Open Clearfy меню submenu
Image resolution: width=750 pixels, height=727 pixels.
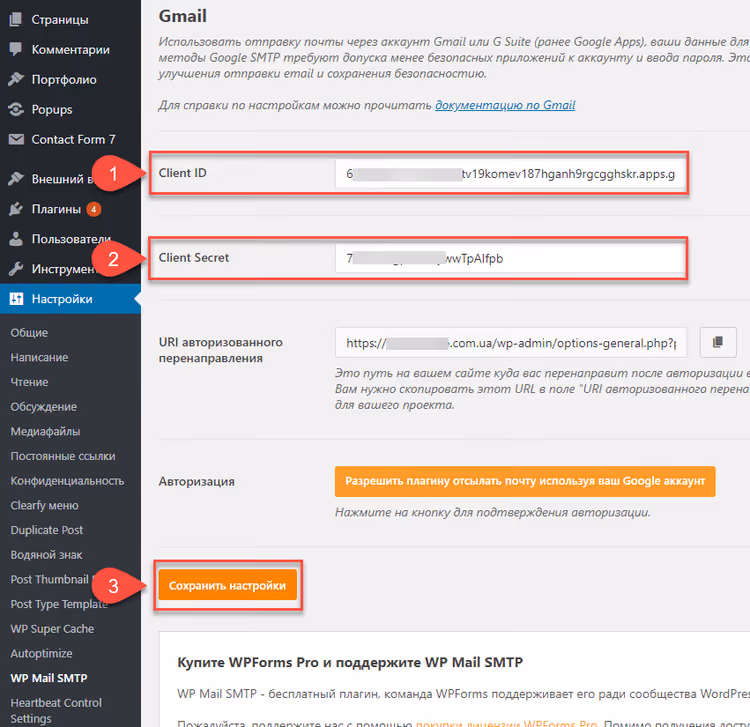click(44, 506)
